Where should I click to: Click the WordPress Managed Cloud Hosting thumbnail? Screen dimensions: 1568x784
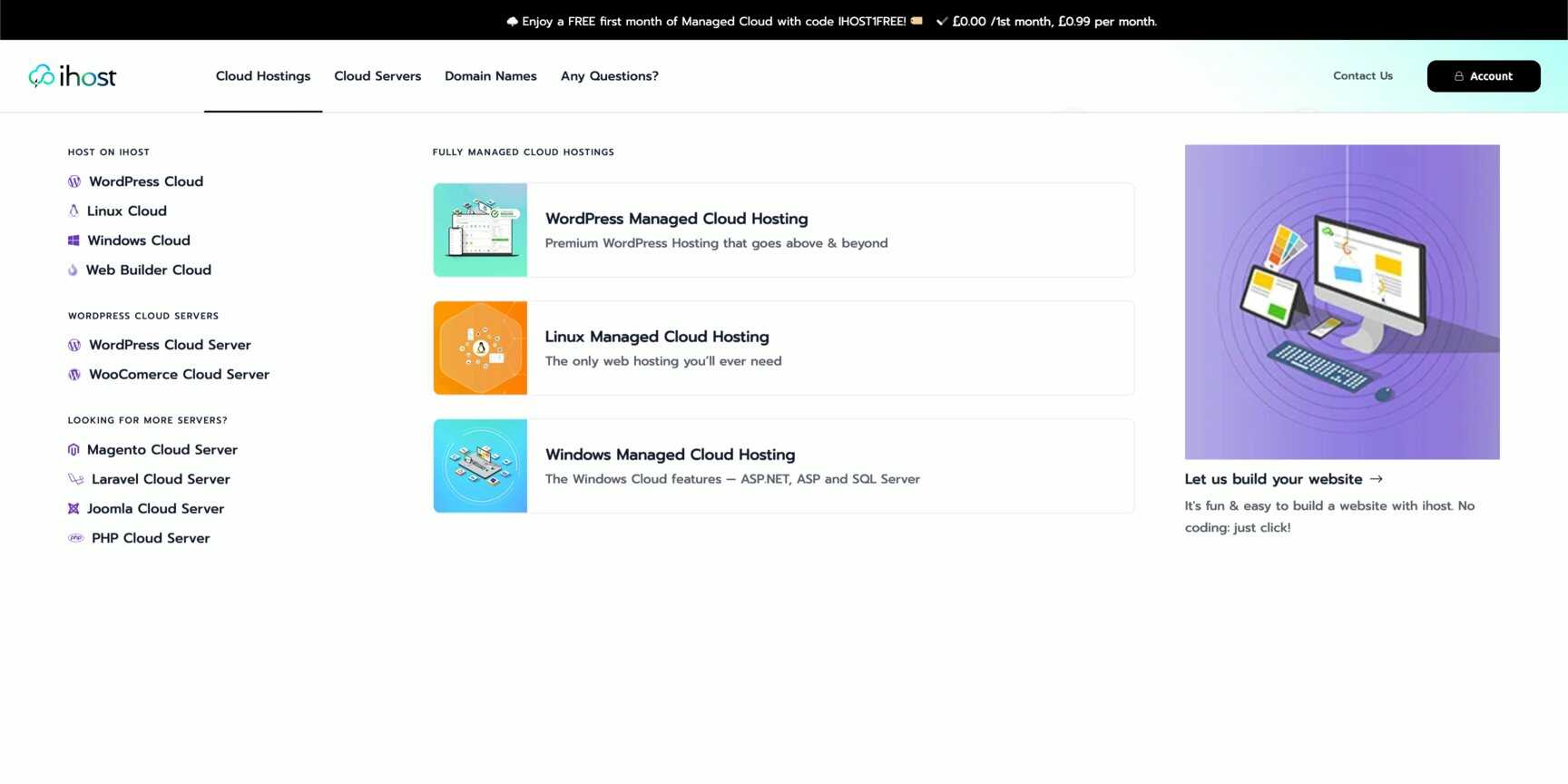[480, 230]
